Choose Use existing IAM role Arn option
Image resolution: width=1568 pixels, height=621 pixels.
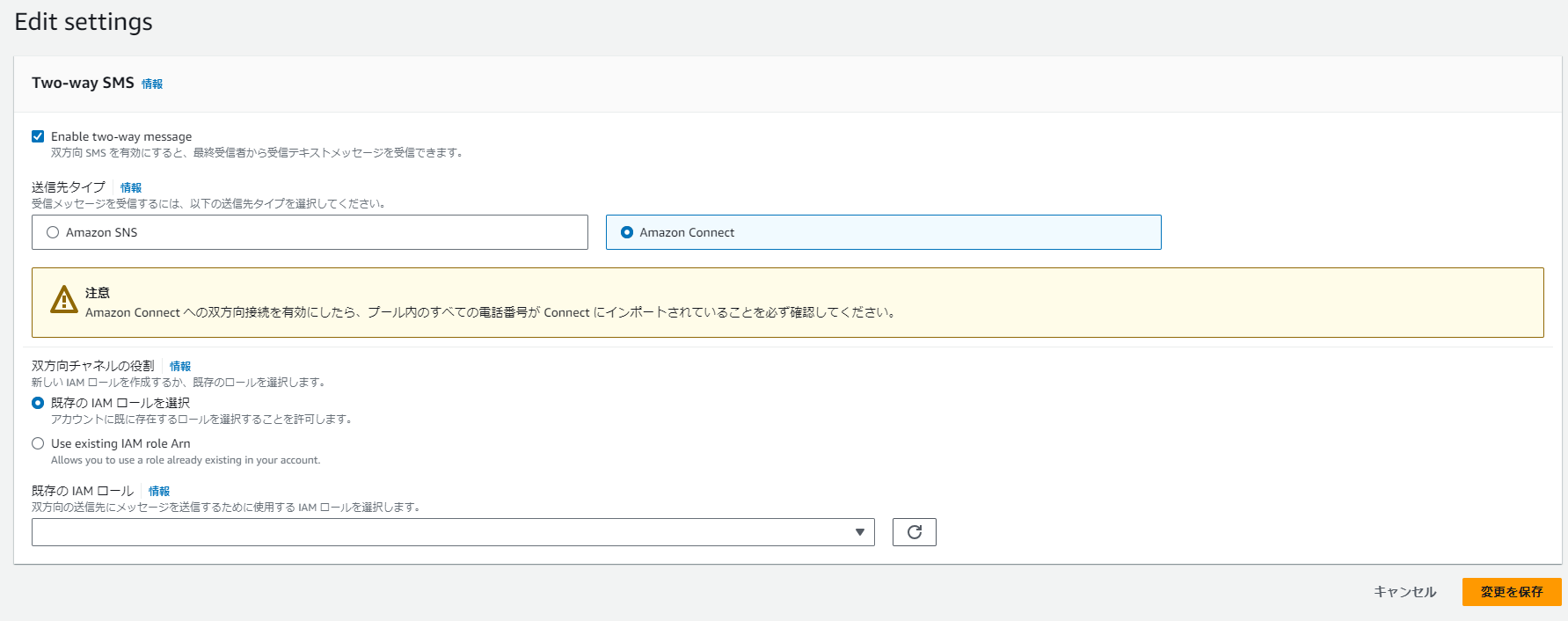click(38, 443)
